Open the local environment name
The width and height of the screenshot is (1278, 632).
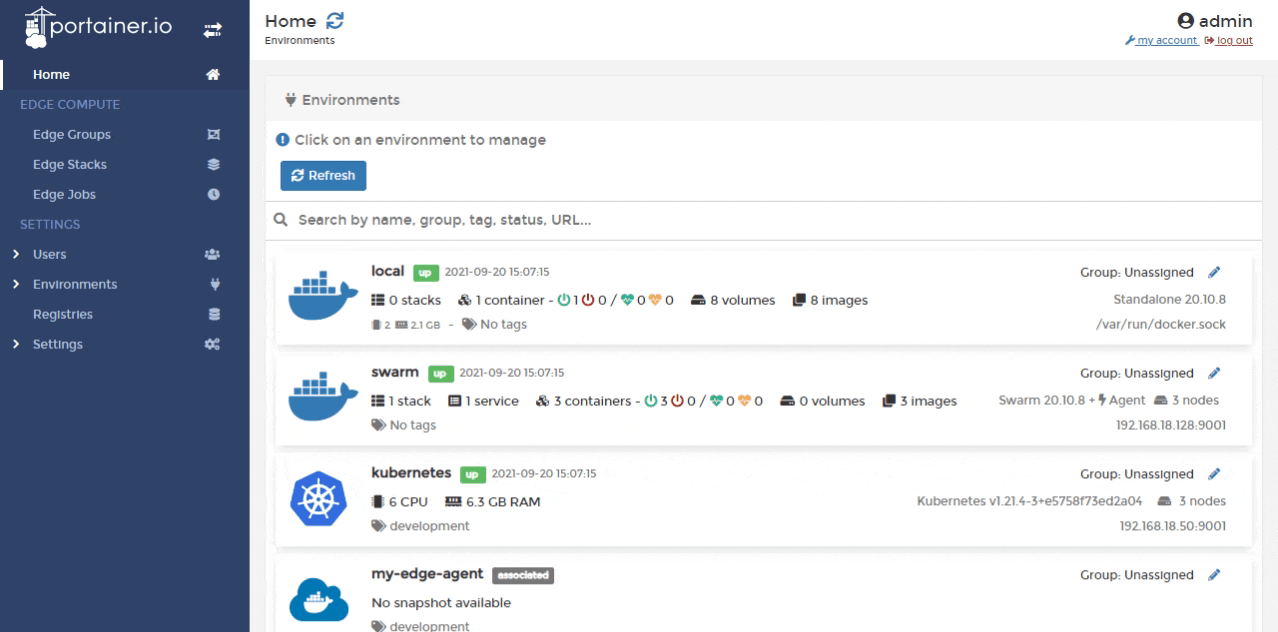click(387, 271)
